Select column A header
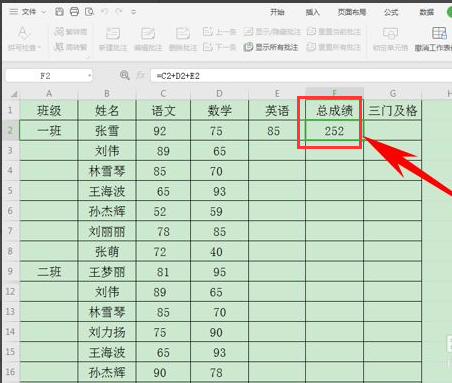The height and width of the screenshot is (383, 452). [x=49, y=94]
